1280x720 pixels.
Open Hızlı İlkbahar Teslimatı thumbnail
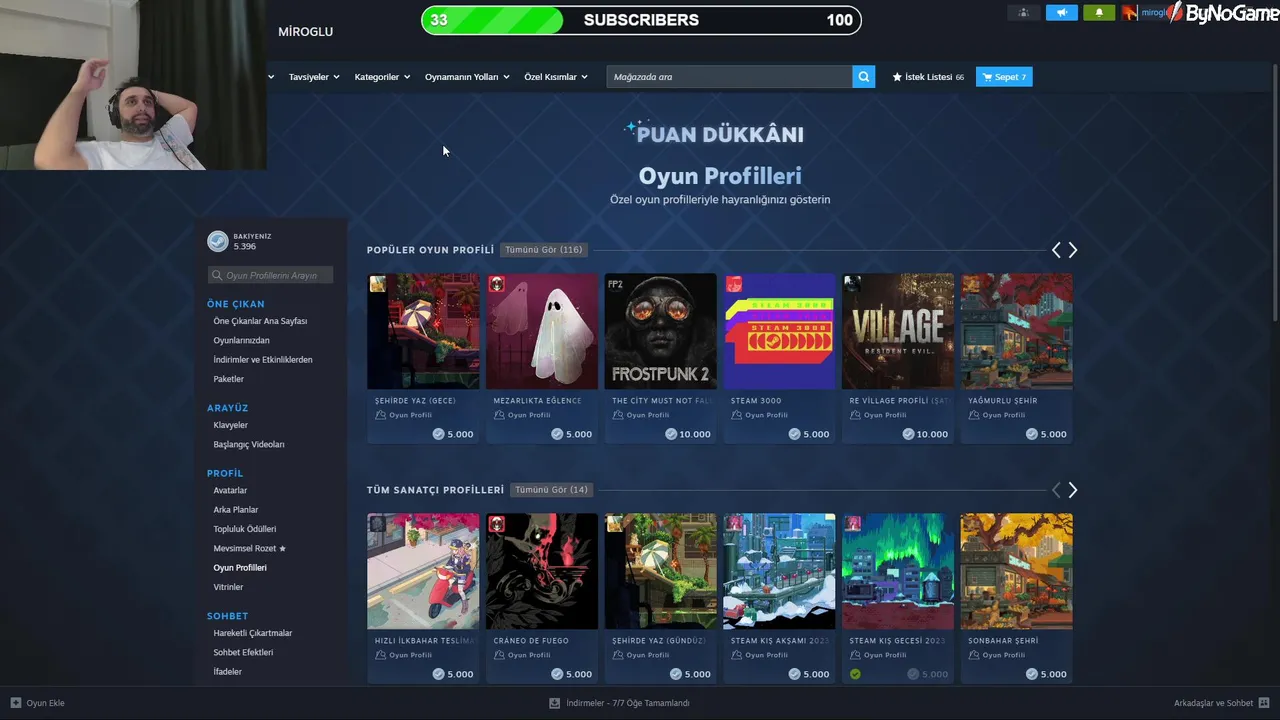tap(423, 571)
